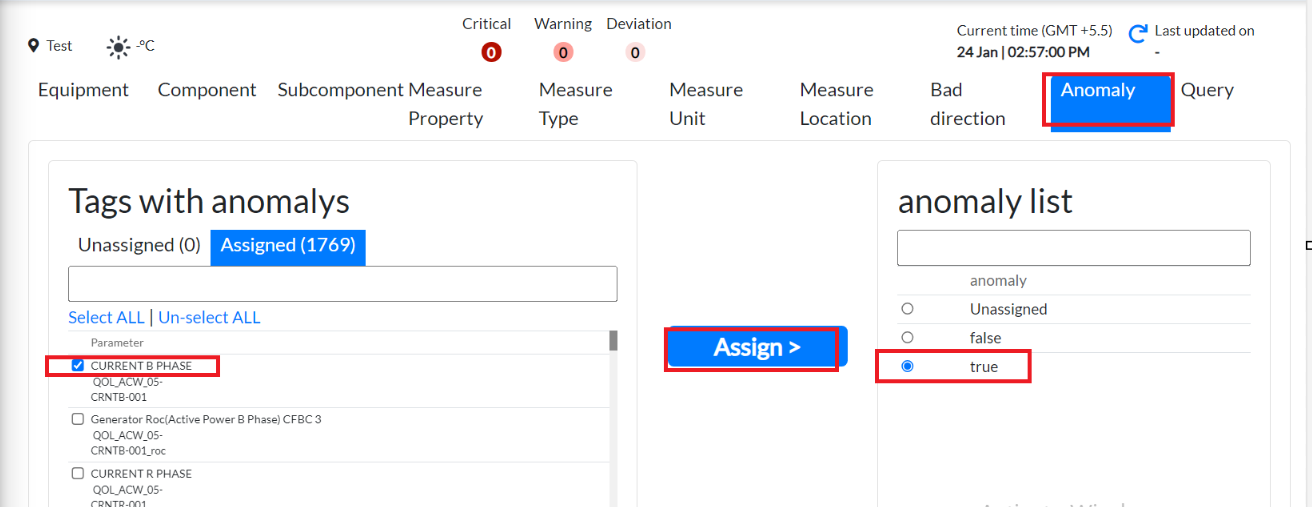Image resolution: width=1312 pixels, height=507 pixels.
Task: Select the true anomaly radio button
Action: [x=907, y=367]
